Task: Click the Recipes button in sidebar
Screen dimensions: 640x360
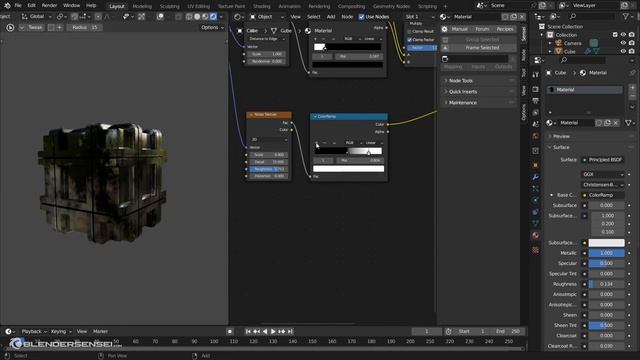Action: pos(505,29)
